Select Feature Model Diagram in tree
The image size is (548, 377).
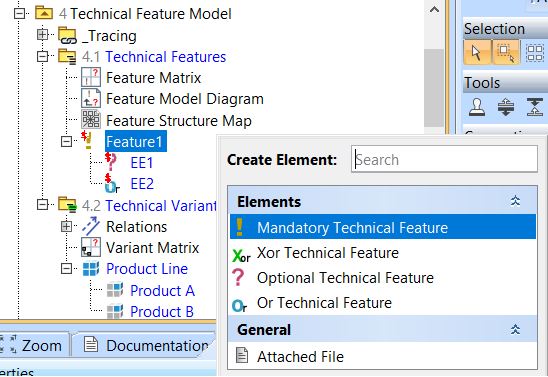[x=185, y=99]
